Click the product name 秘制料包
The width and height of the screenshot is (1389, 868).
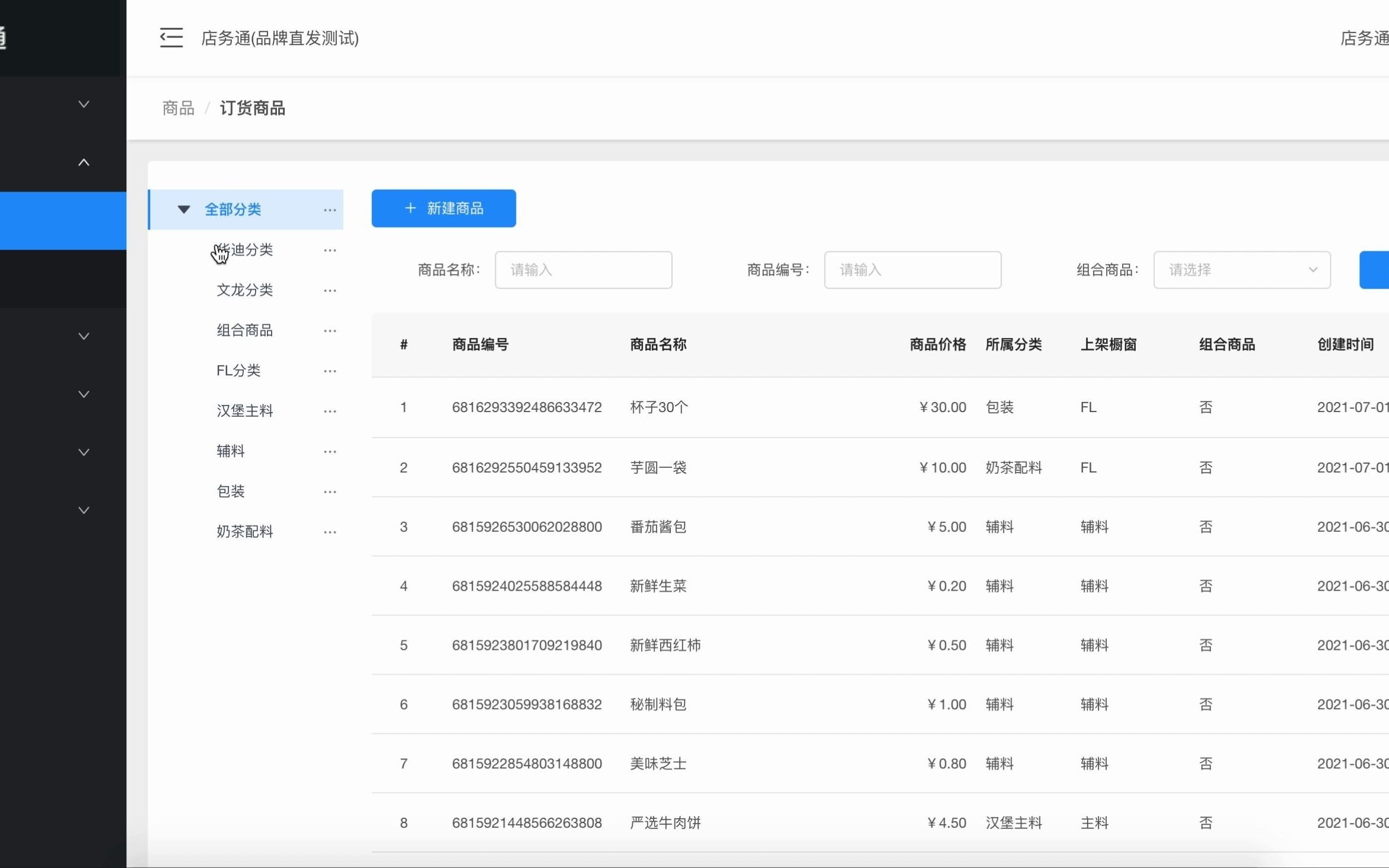tap(658, 704)
